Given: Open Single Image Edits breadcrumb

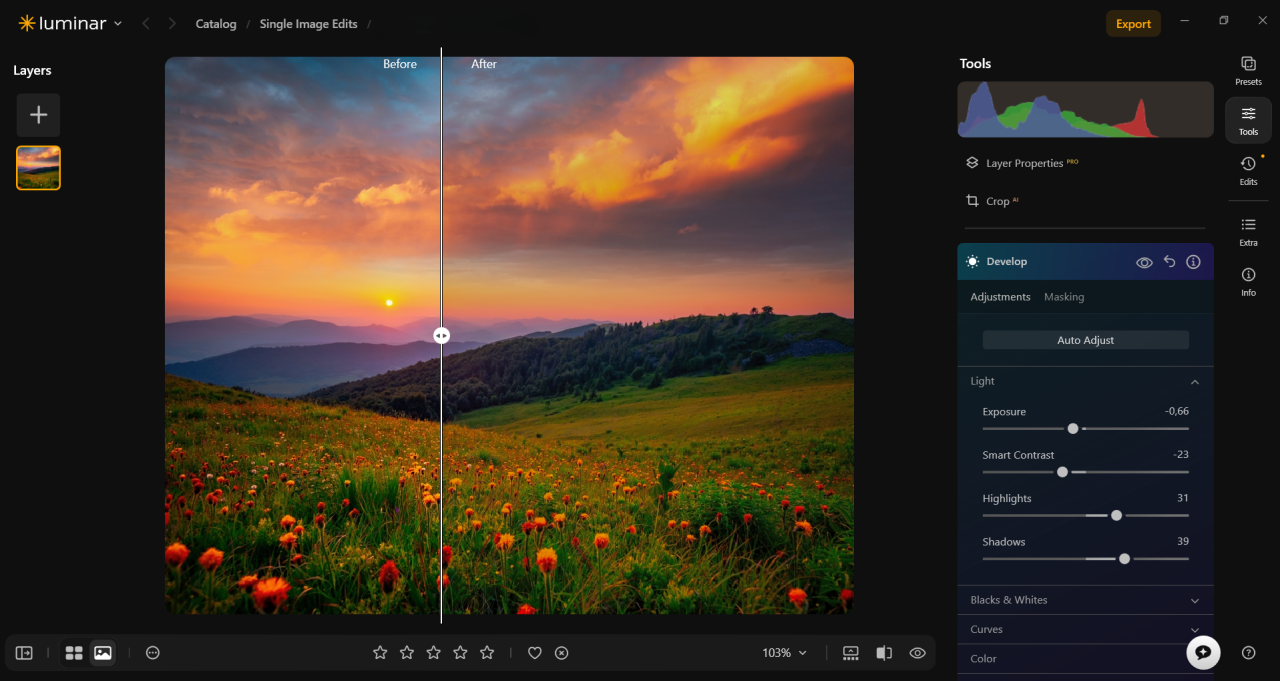Looking at the screenshot, I should point(308,24).
